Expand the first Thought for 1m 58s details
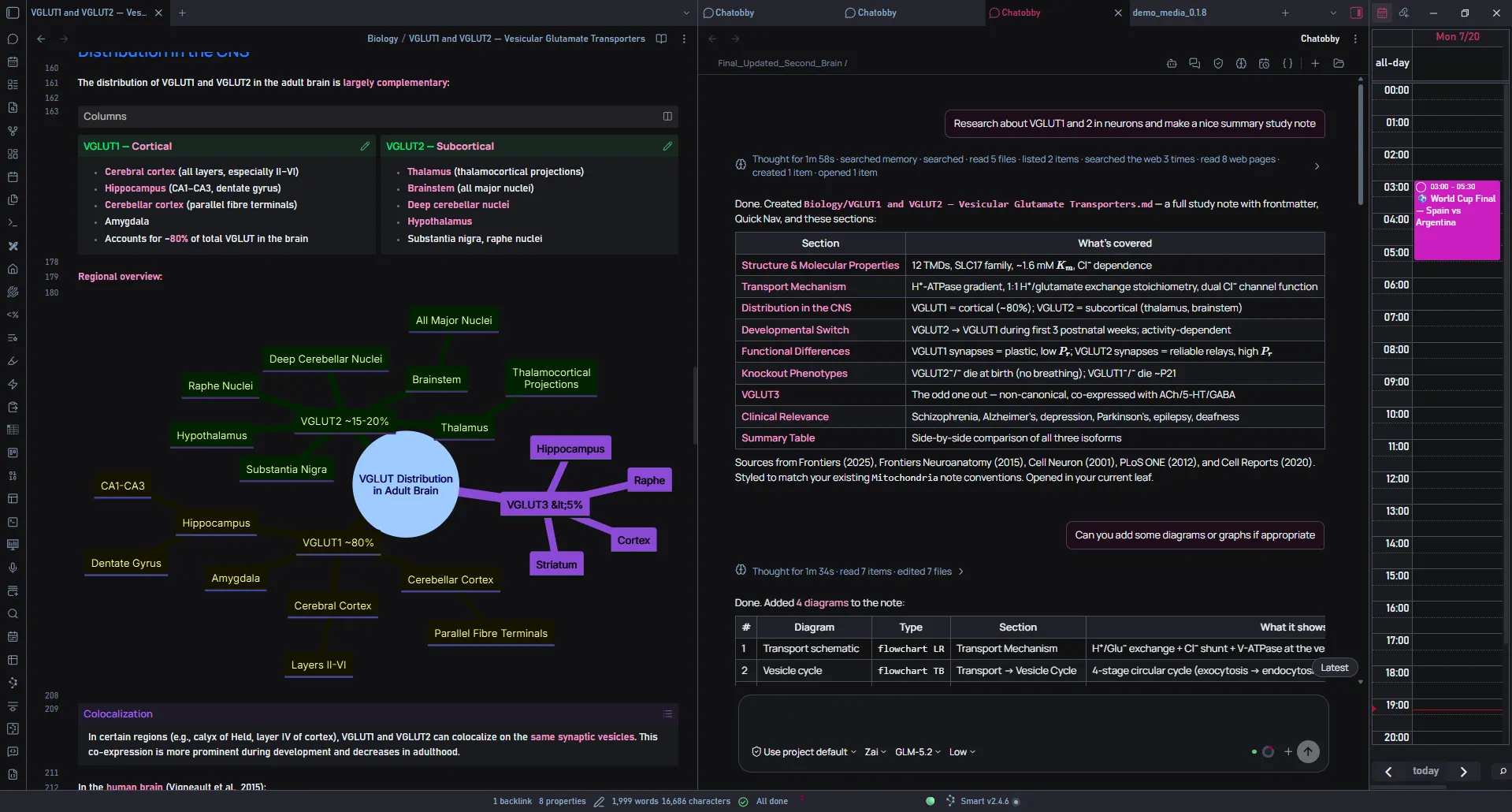Screen dimensions: 1512x812 (x=1317, y=166)
